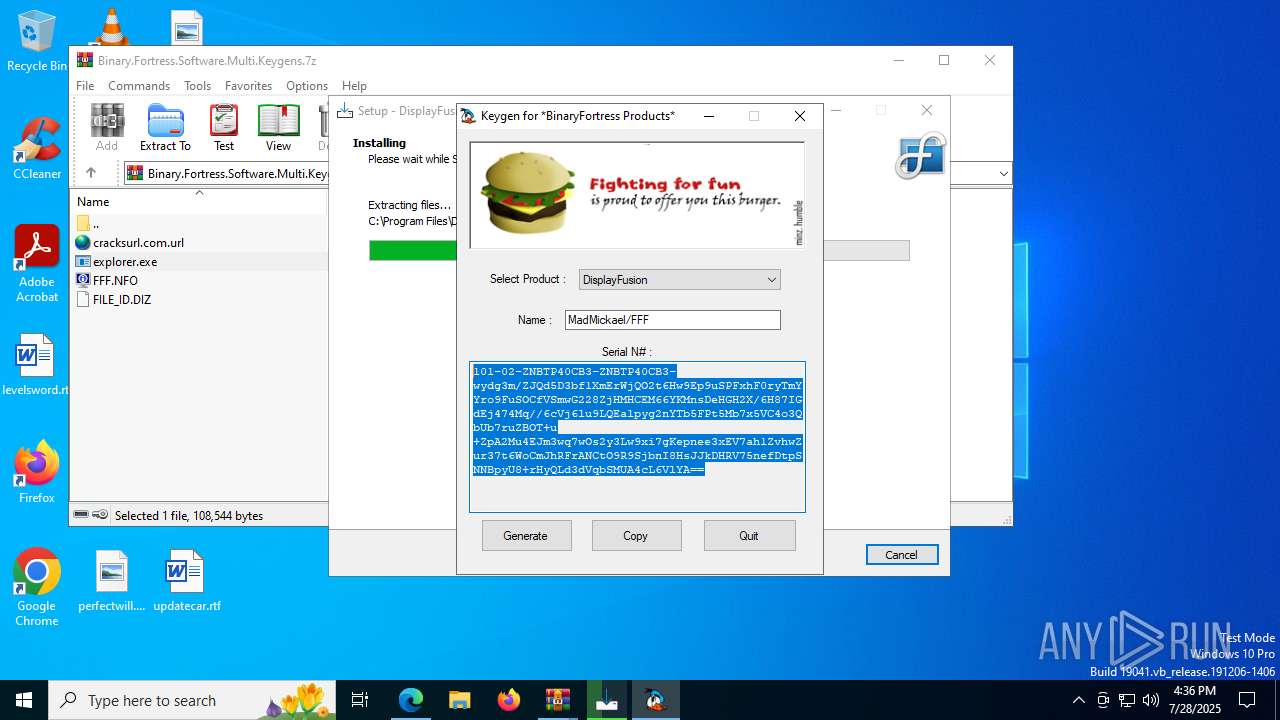Viewport: 1280px width, 720px height.
Task: Launch Google Chrome desktop shortcut
Action: (x=37, y=588)
